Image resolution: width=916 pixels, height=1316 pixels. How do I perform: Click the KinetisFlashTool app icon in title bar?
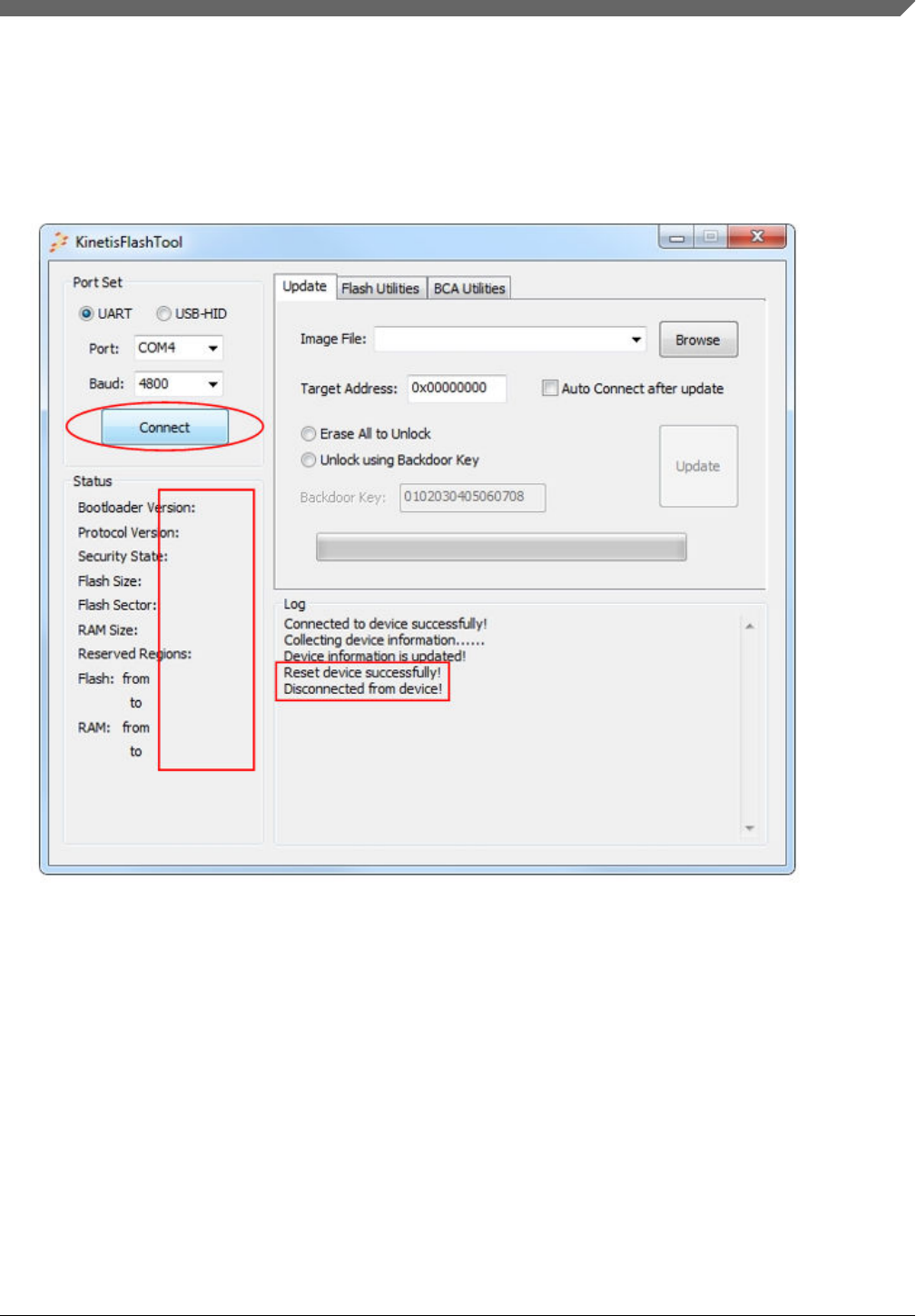[x=59, y=242]
